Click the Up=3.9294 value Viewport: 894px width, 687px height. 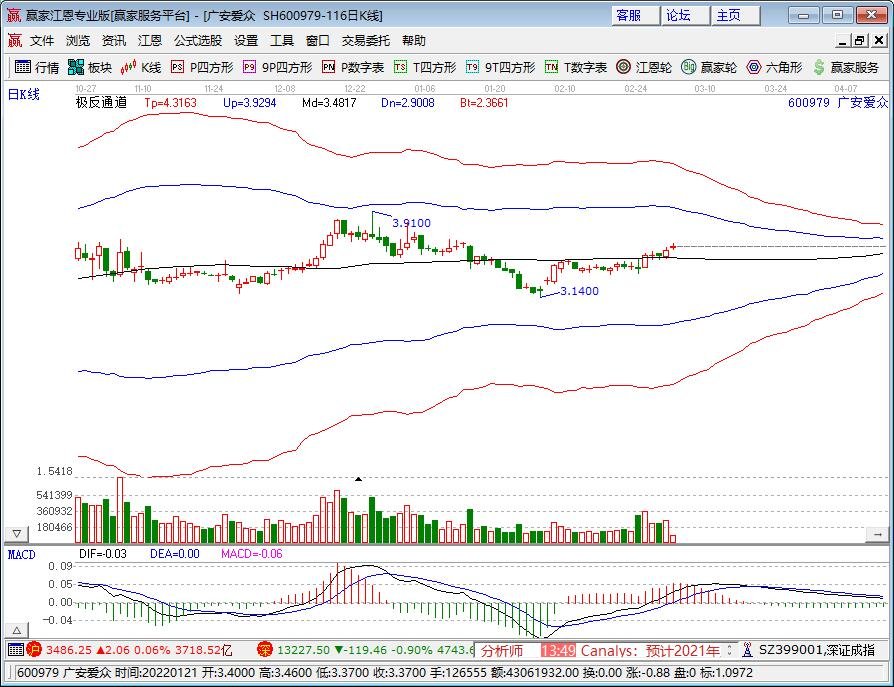point(250,103)
